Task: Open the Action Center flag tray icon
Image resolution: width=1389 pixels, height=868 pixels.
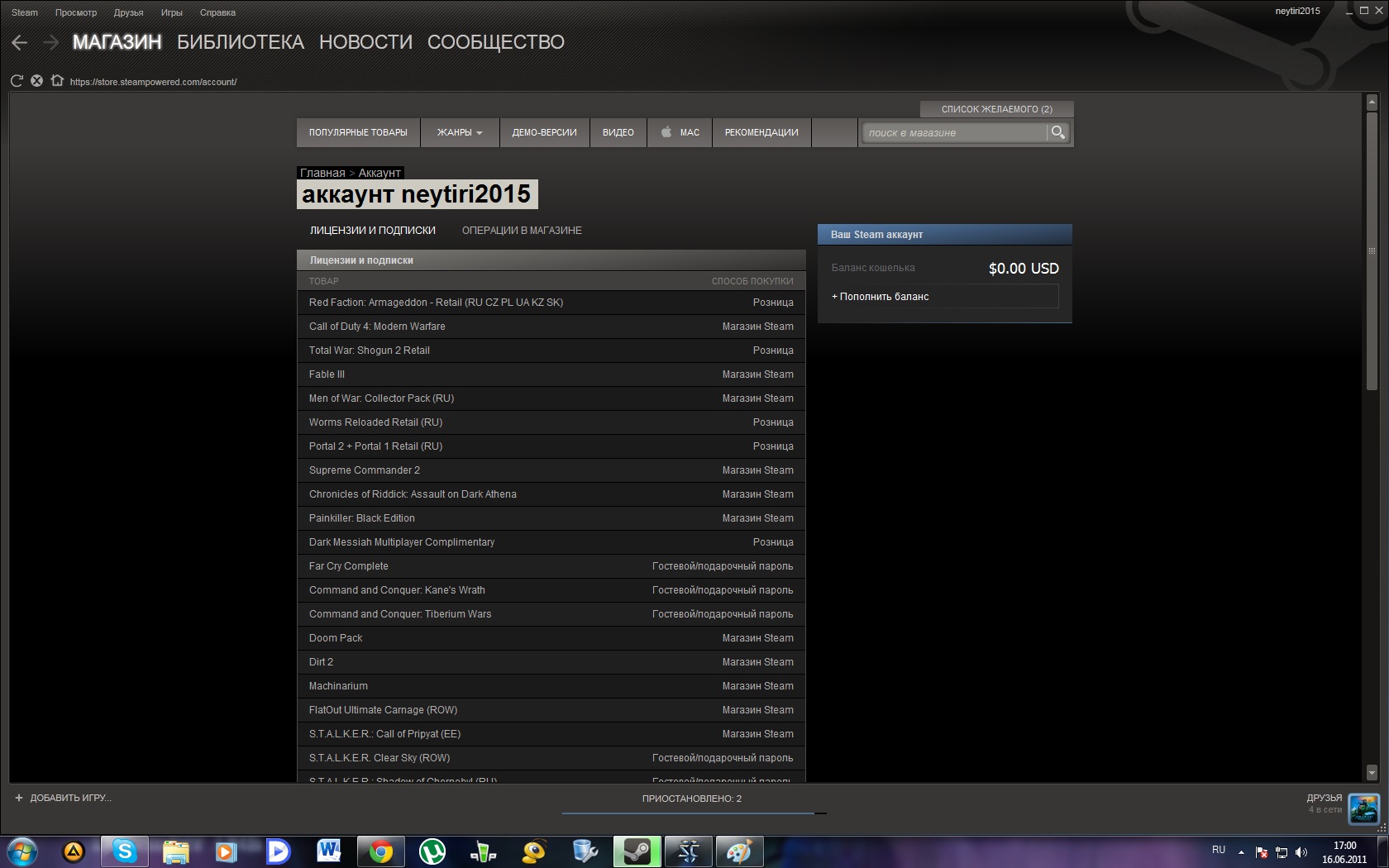Action: tap(1262, 851)
